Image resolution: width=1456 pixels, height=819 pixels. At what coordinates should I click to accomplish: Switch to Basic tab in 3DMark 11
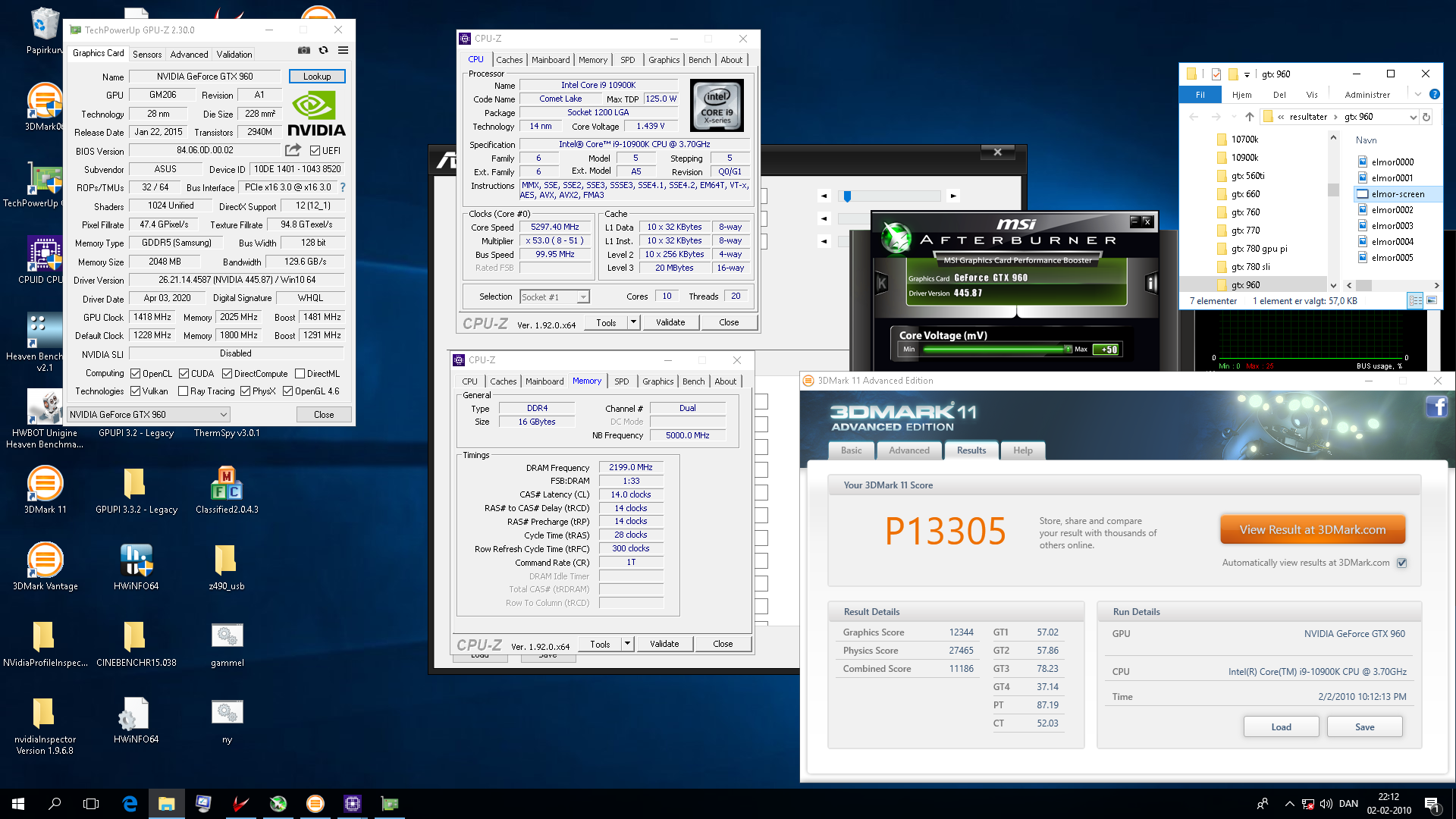point(851,450)
